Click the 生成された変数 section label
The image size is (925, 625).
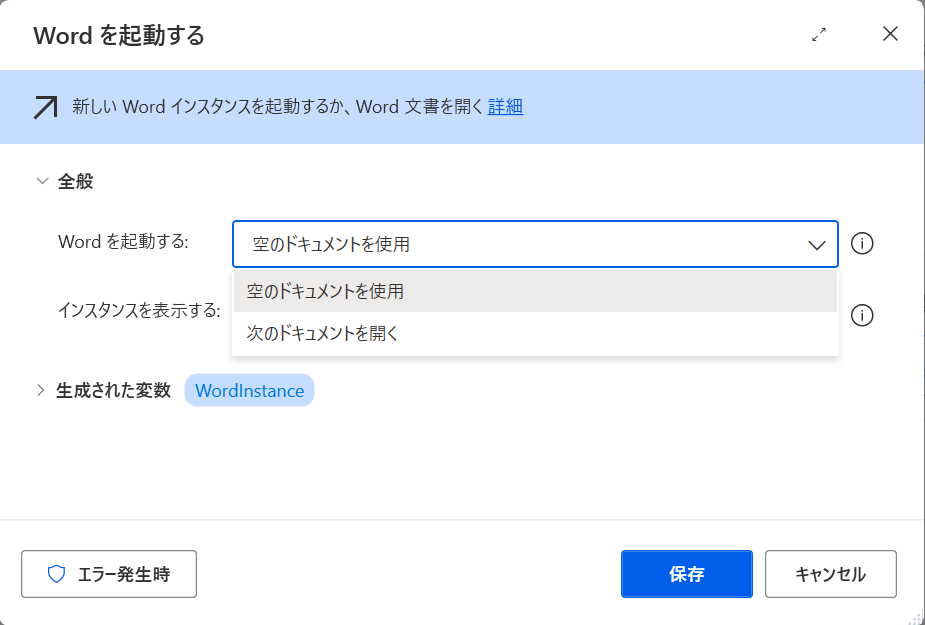[113, 390]
